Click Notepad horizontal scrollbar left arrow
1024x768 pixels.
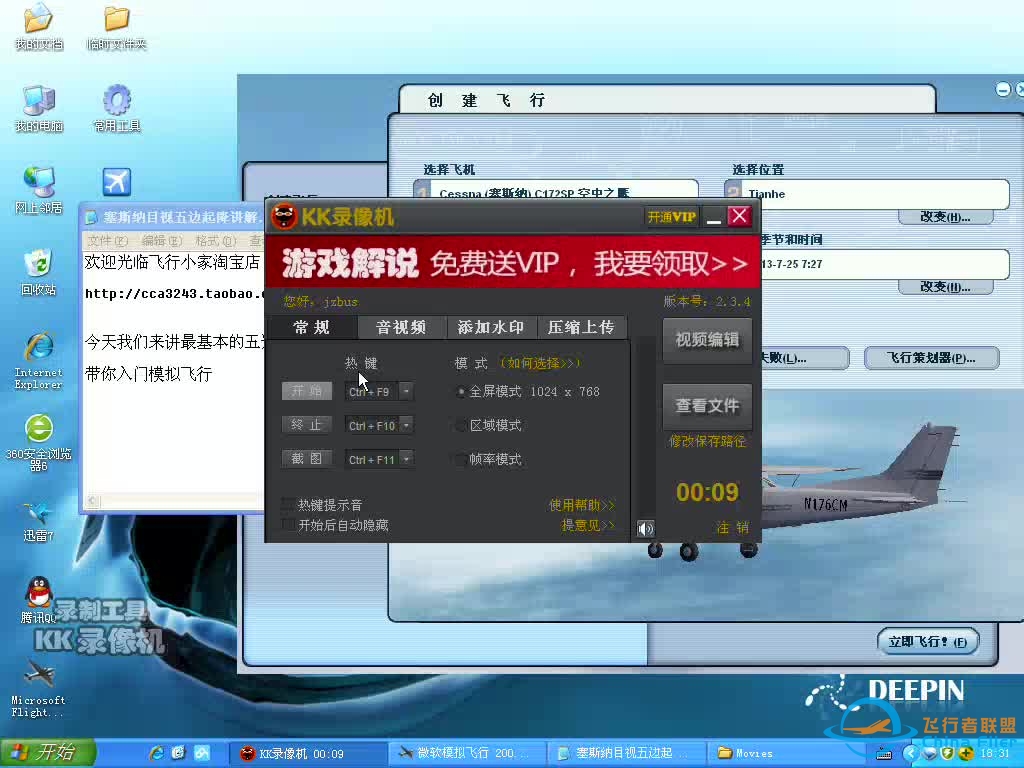pos(92,502)
